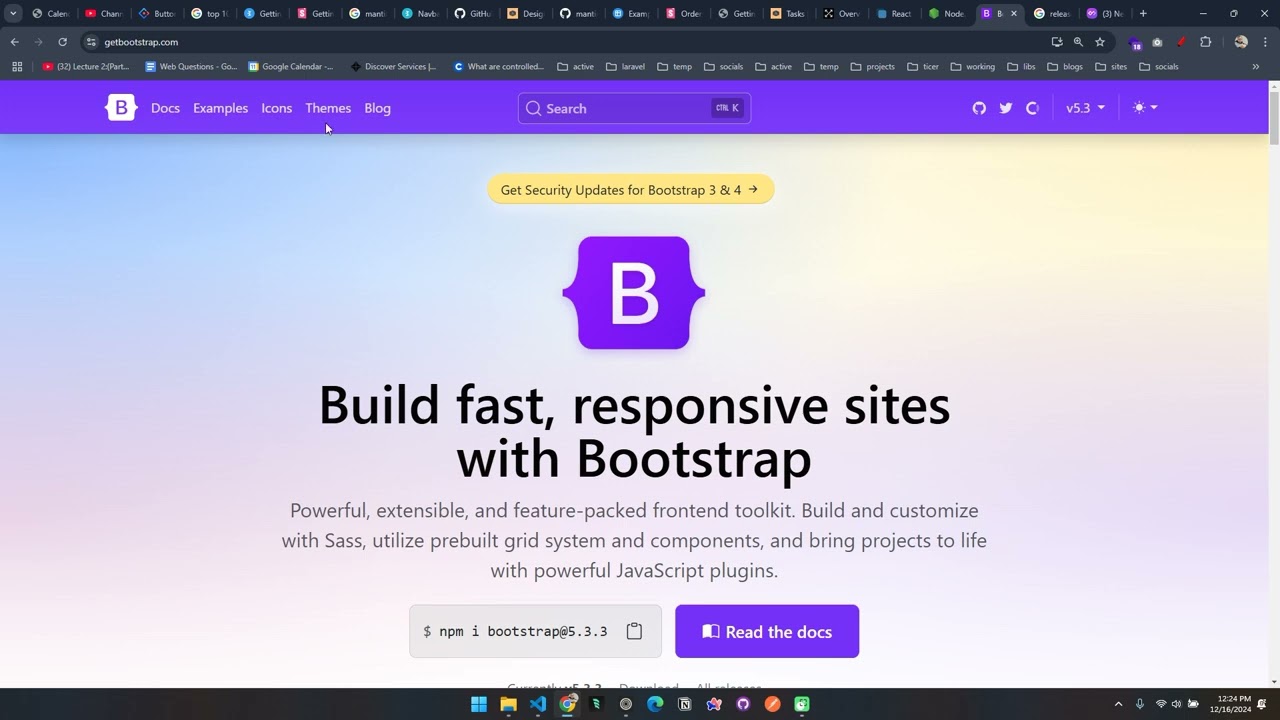Open the Discover Services bookmark
Screen dimensions: 1280x720
(x=394, y=67)
